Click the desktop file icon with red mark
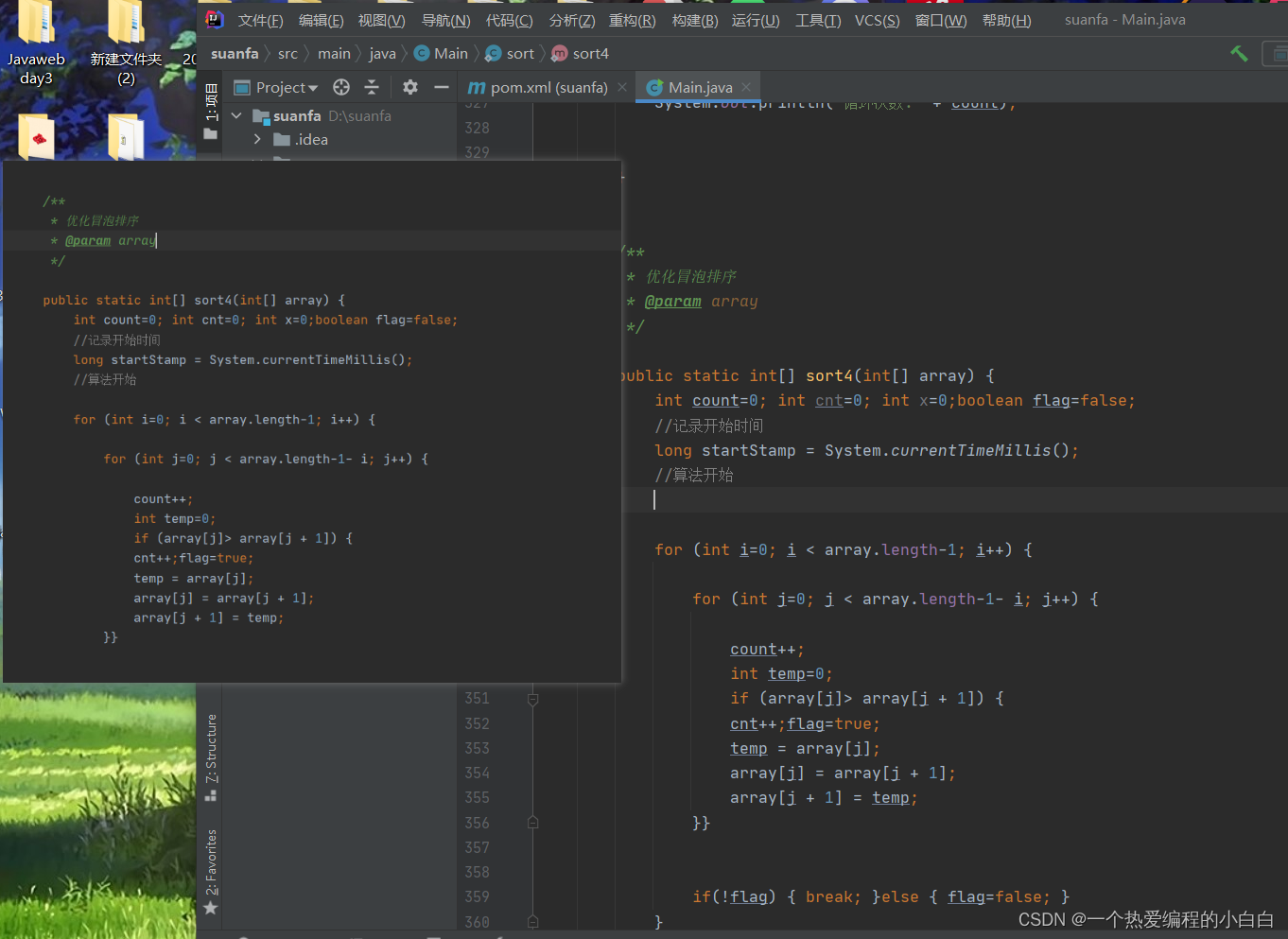Image resolution: width=1288 pixels, height=939 pixels. (37, 138)
